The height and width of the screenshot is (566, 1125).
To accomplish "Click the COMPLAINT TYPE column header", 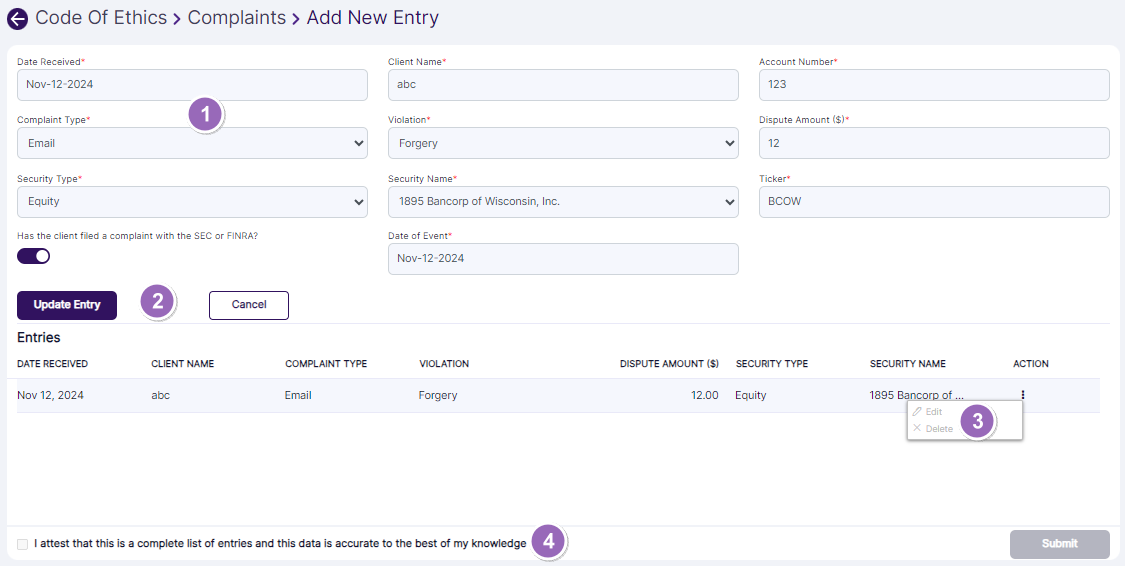I will pos(326,364).
